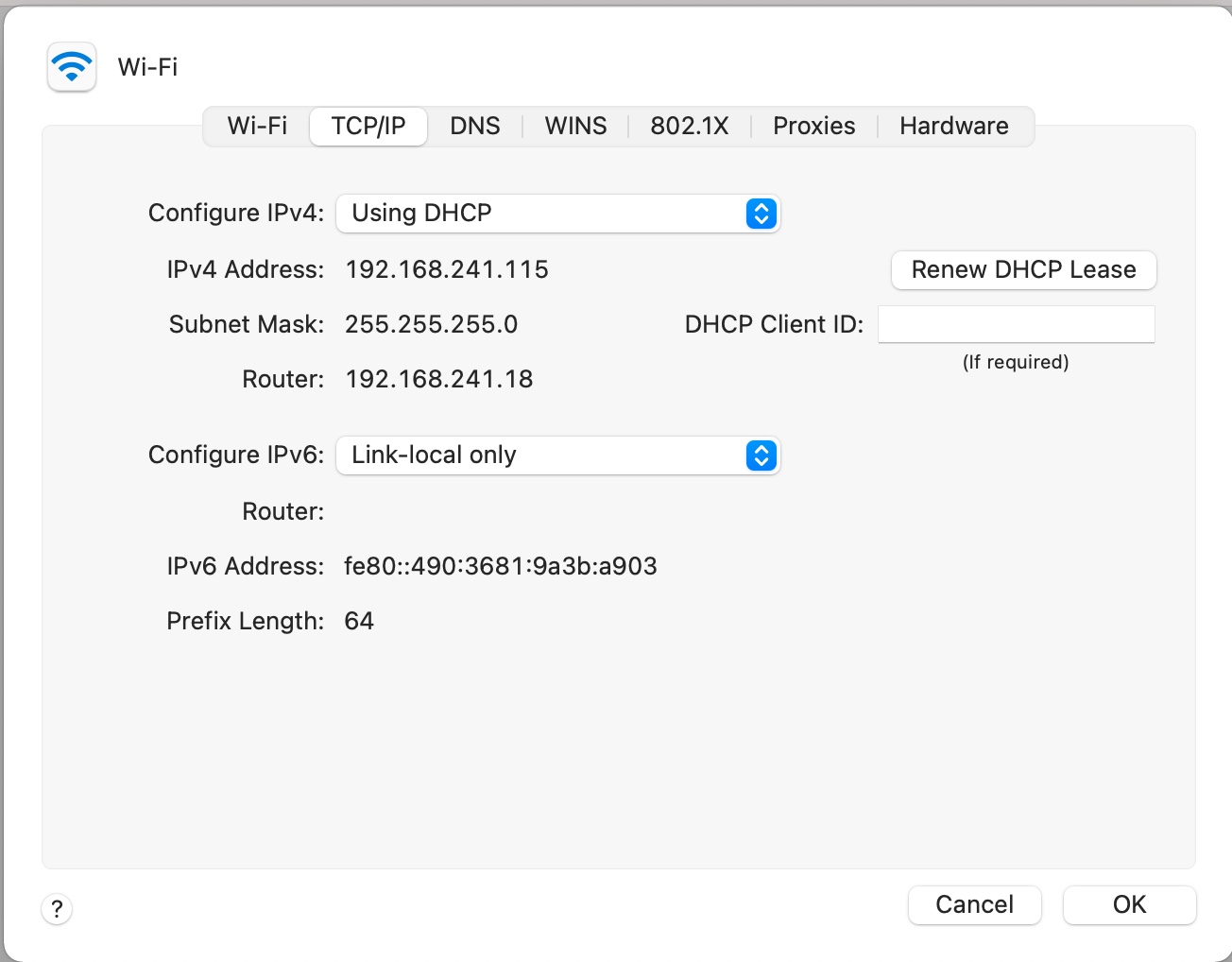
Task: Click the router address 192.168.241.18
Action: pyautogui.click(x=439, y=380)
